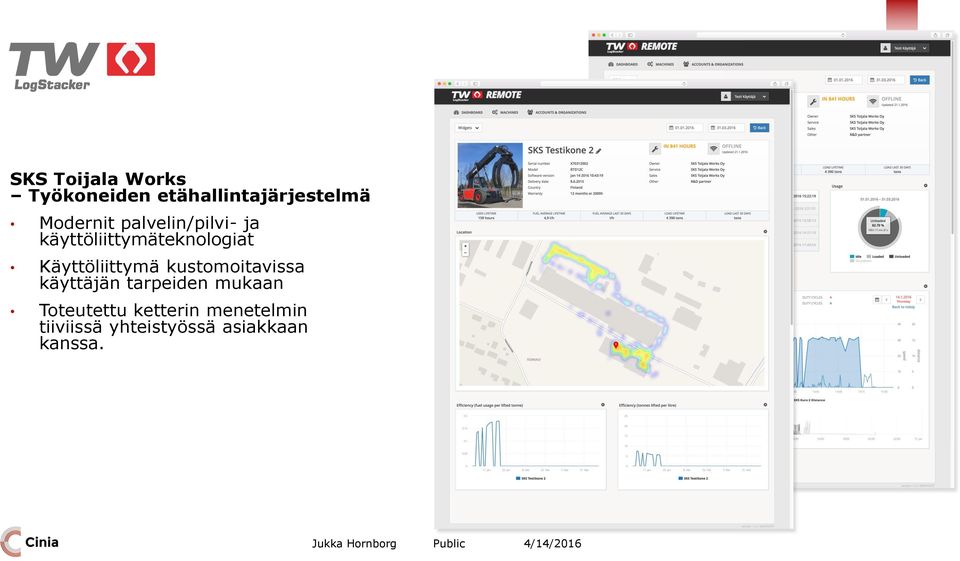The width and height of the screenshot is (960, 561).
Task: Click the wrench service icon in back window
Action: tap(813, 102)
